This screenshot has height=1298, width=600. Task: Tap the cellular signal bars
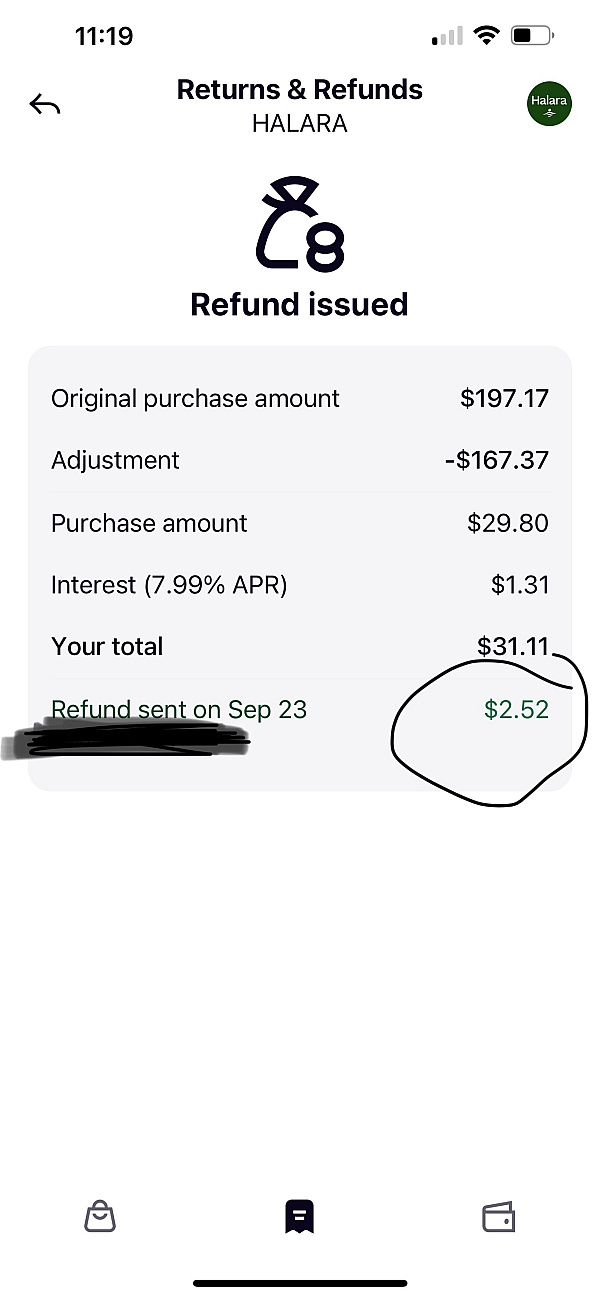pyautogui.click(x=447, y=38)
